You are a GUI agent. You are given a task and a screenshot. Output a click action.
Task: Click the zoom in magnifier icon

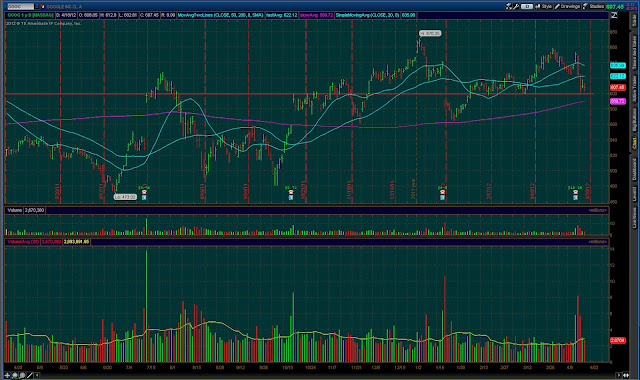coord(15,375)
